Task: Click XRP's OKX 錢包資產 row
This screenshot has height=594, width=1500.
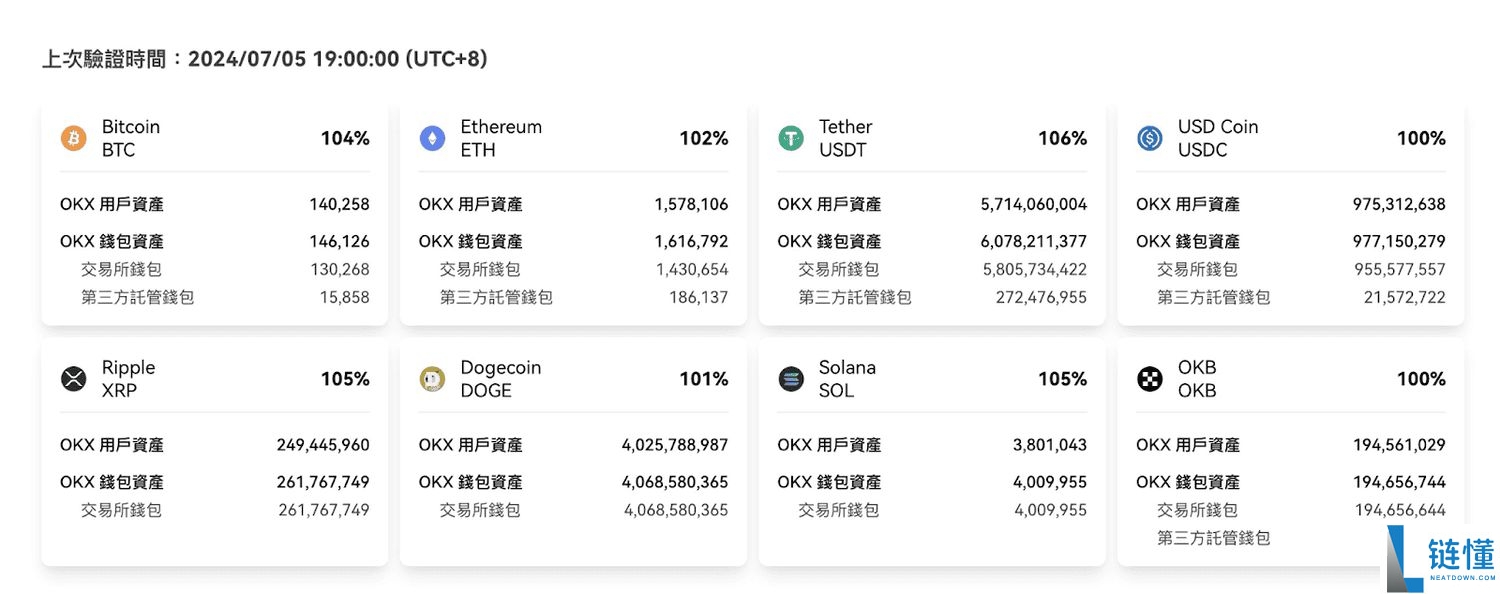Action: click(213, 481)
